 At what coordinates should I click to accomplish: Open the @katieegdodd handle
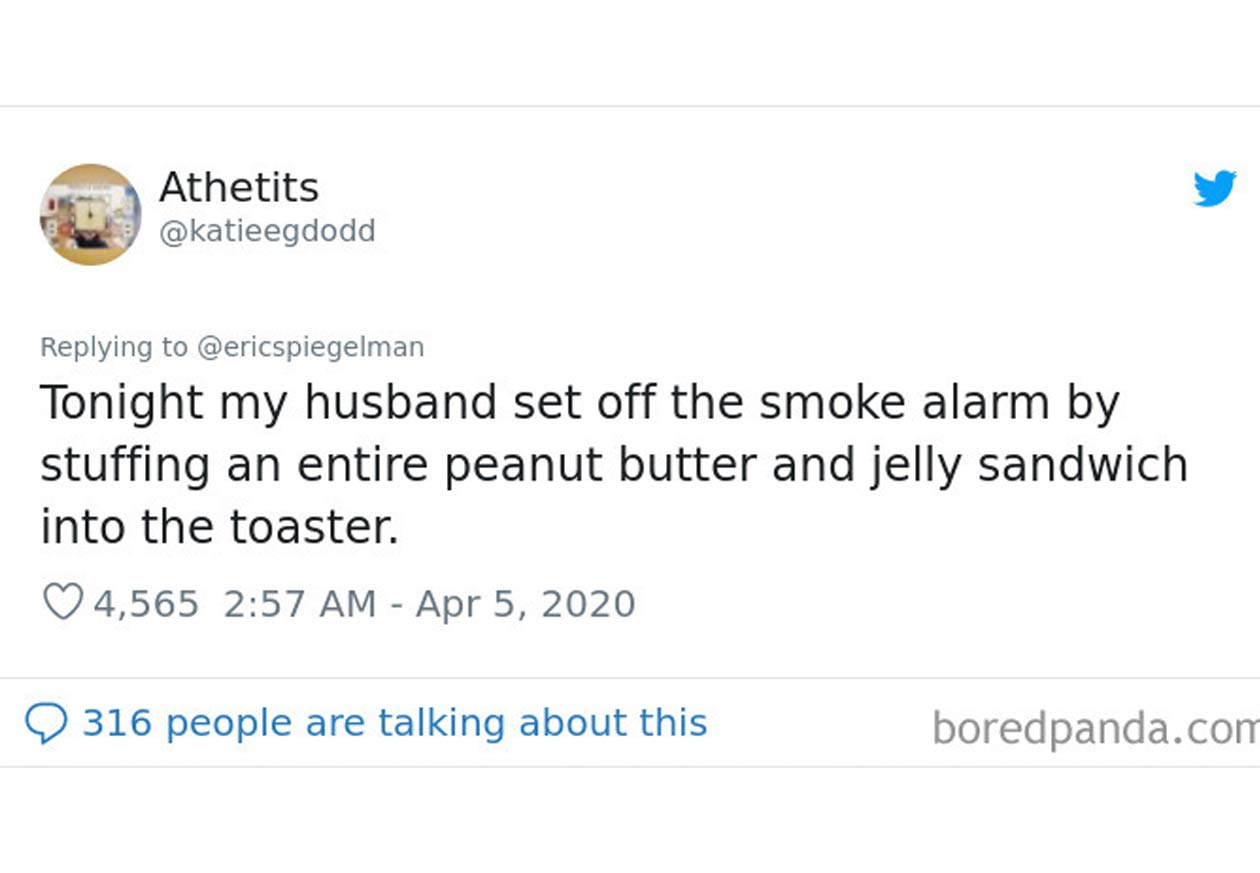coord(267,231)
